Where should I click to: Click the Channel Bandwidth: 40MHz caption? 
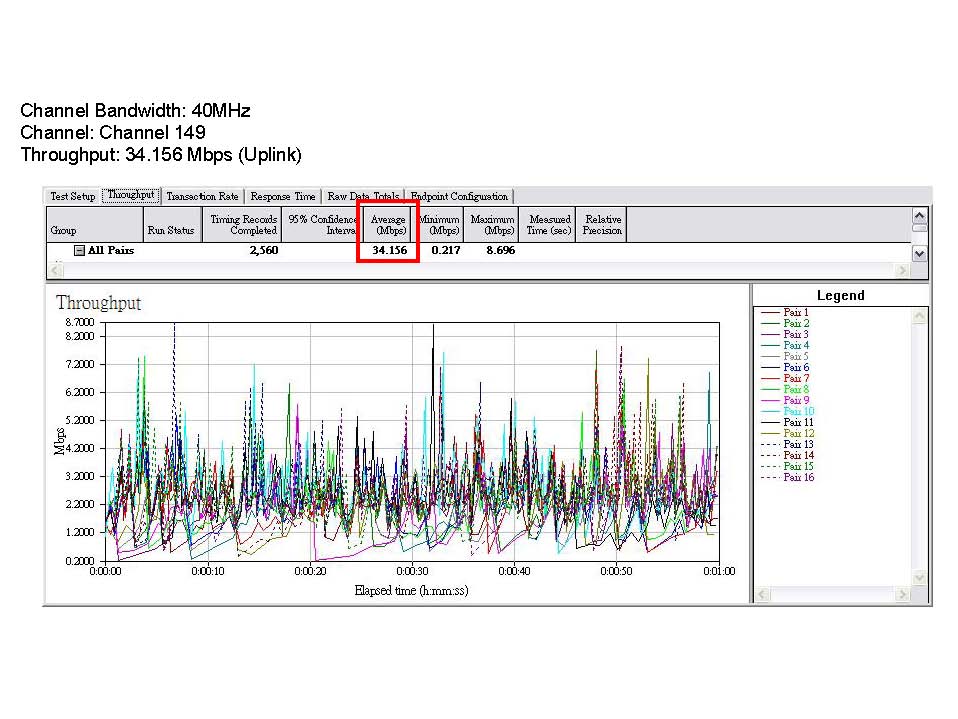(136, 111)
